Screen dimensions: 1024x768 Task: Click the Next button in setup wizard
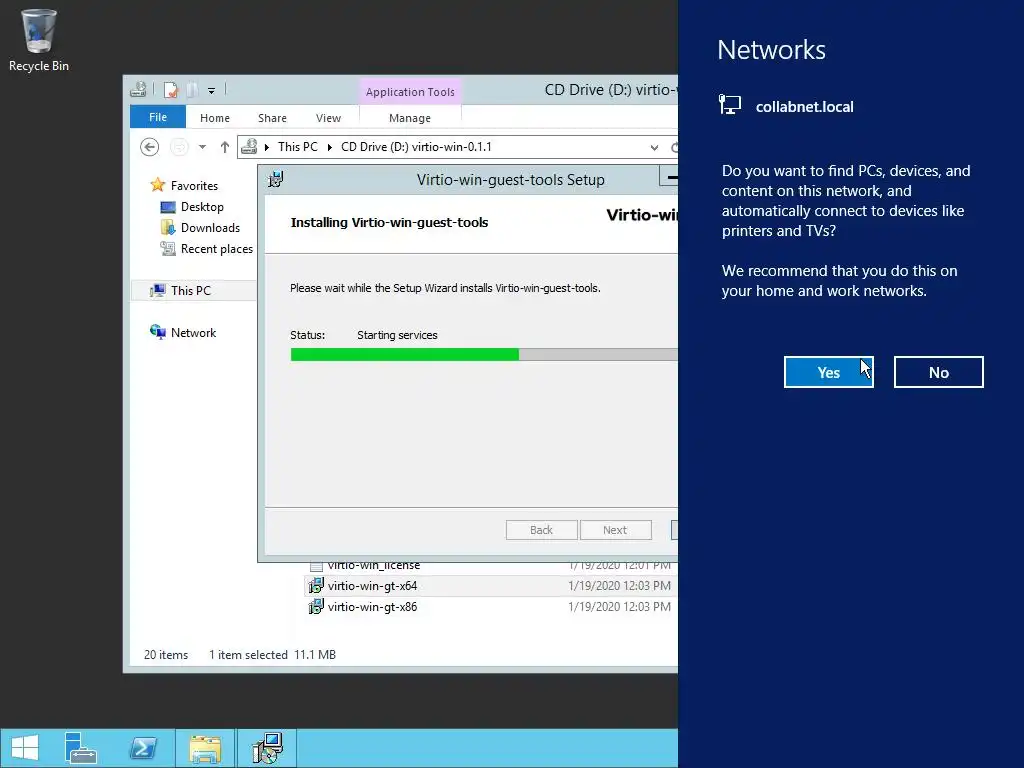[x=615, y=530]
